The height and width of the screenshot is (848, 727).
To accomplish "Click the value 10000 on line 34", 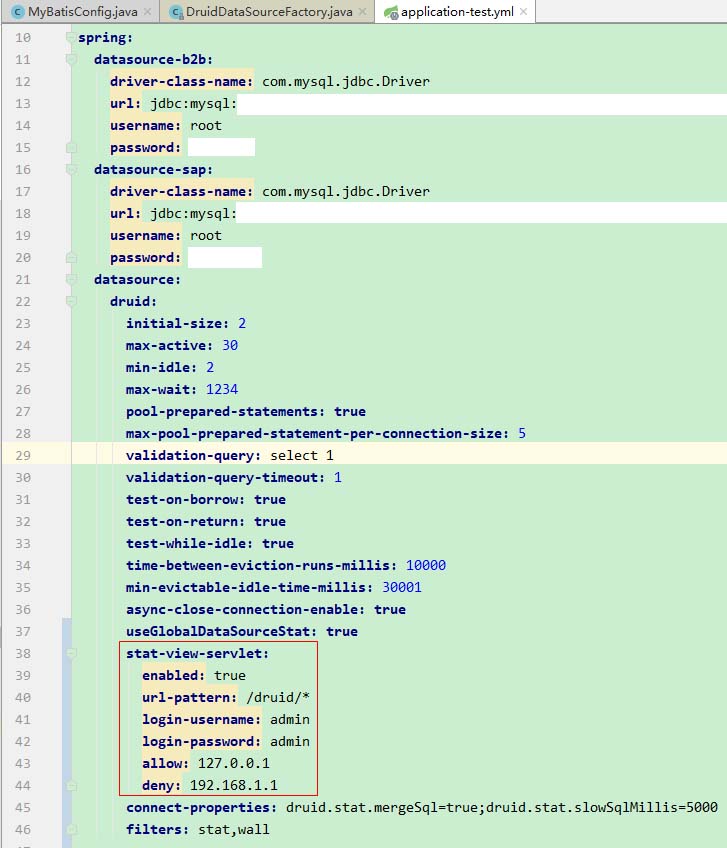I will (x=426, y=566).
